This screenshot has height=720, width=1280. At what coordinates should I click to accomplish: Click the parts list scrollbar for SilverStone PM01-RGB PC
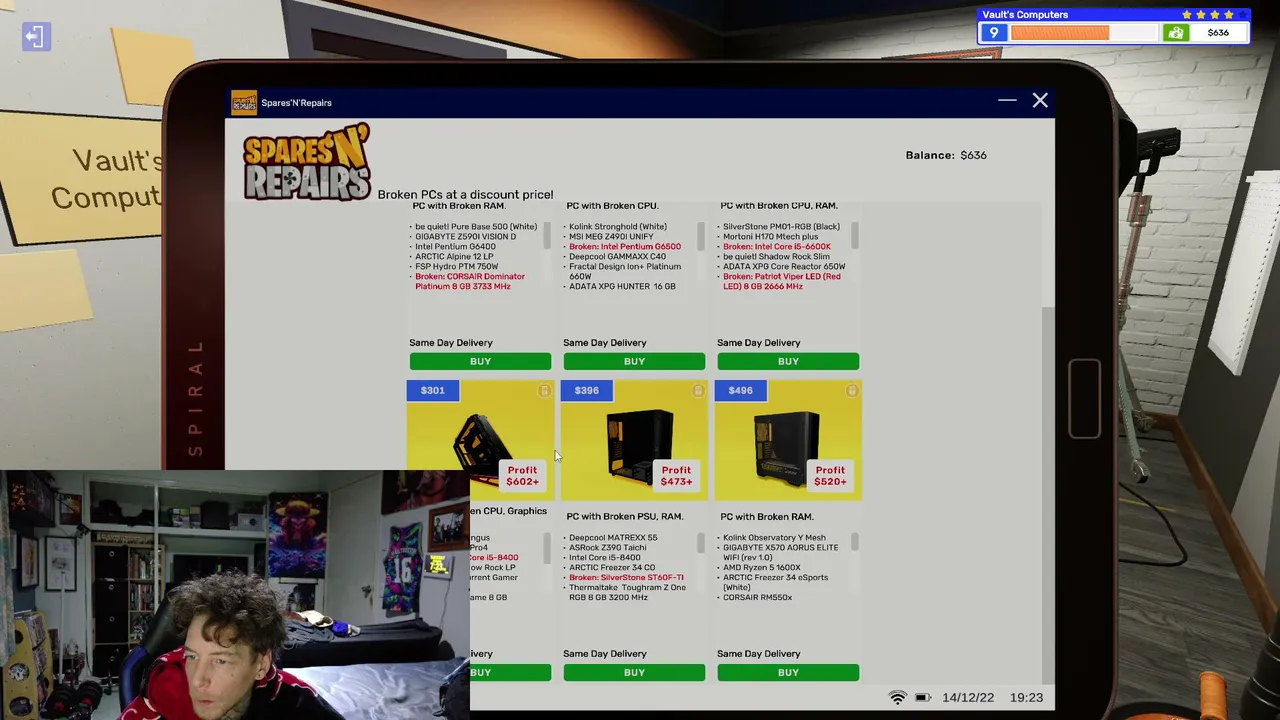855,237
